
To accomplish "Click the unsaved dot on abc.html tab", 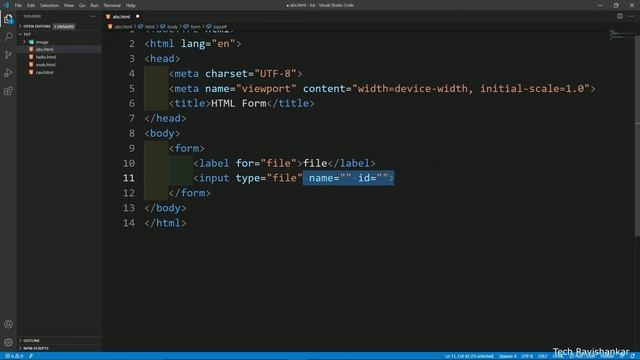I will 138,16.
